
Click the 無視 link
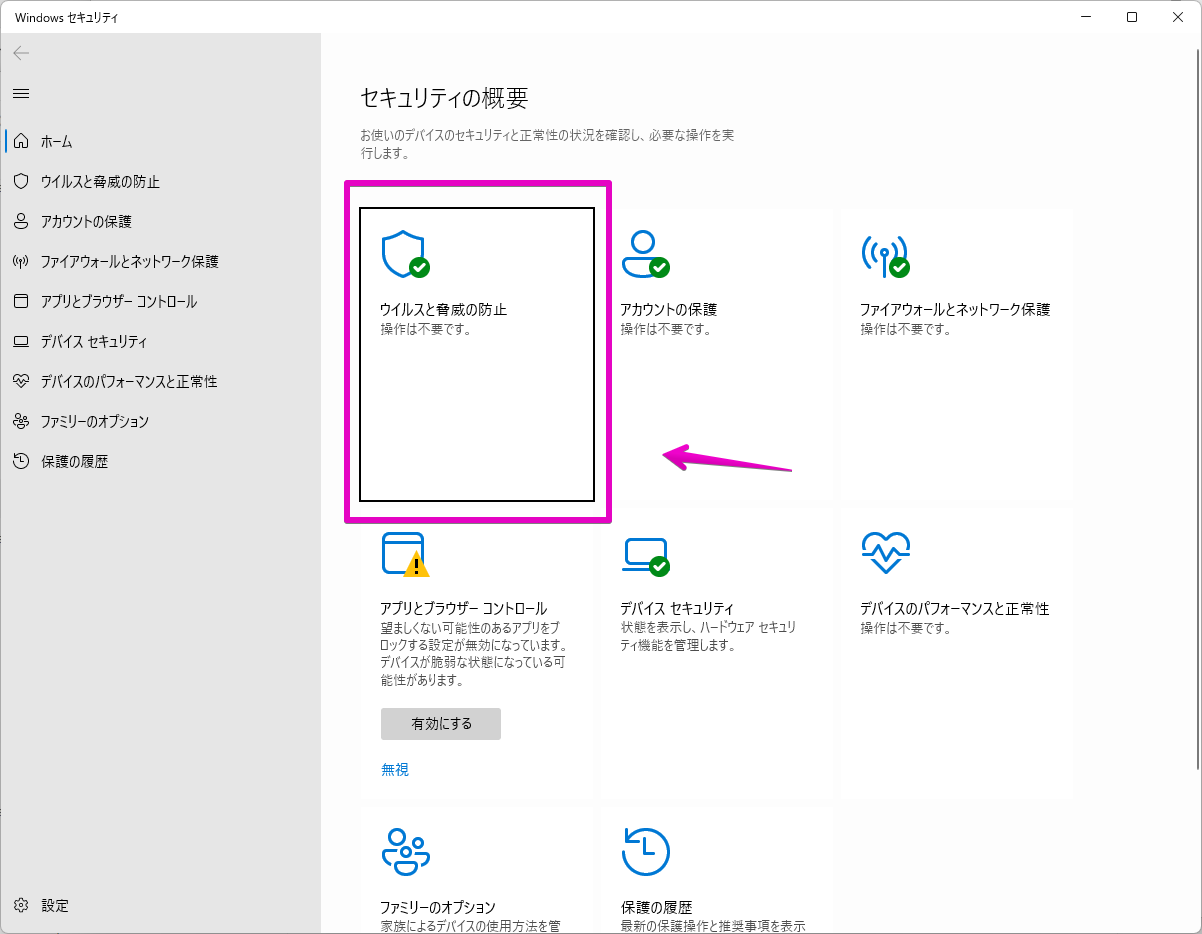click(x=395, y=770)
